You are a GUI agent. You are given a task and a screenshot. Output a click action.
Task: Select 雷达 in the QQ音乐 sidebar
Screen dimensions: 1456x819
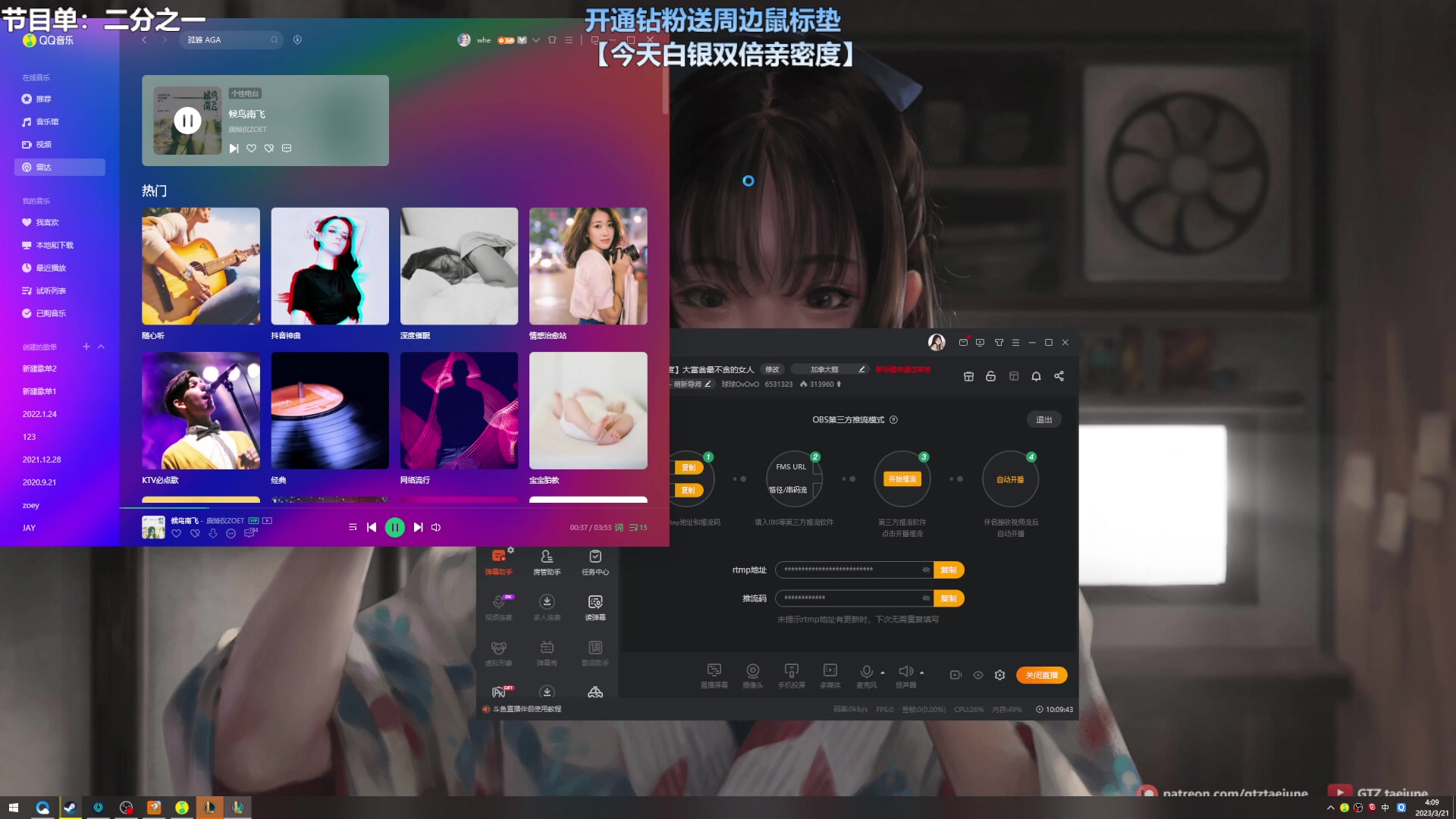coord(59,168)
